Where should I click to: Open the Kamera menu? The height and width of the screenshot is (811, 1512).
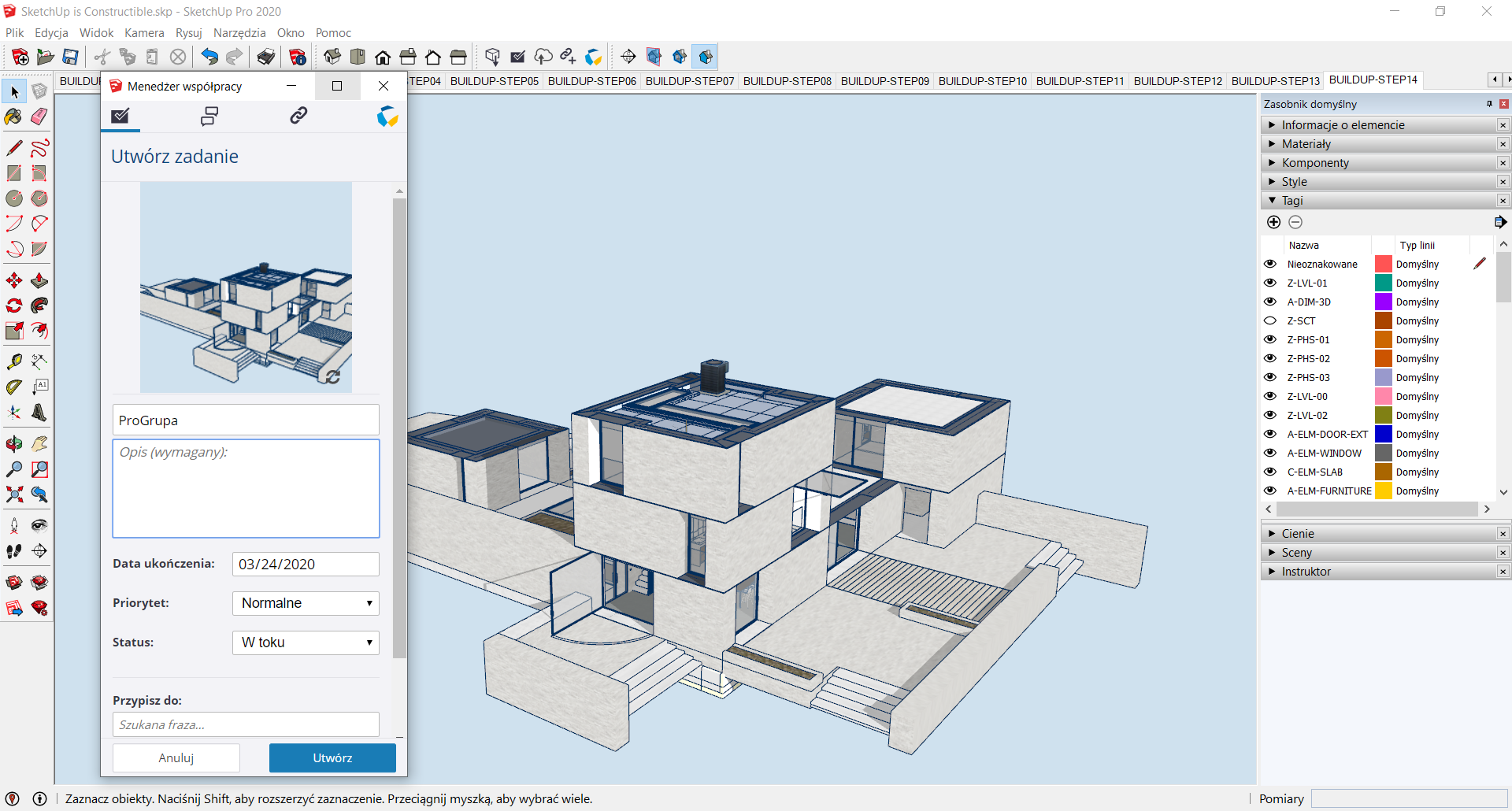(x=144, y=33)
